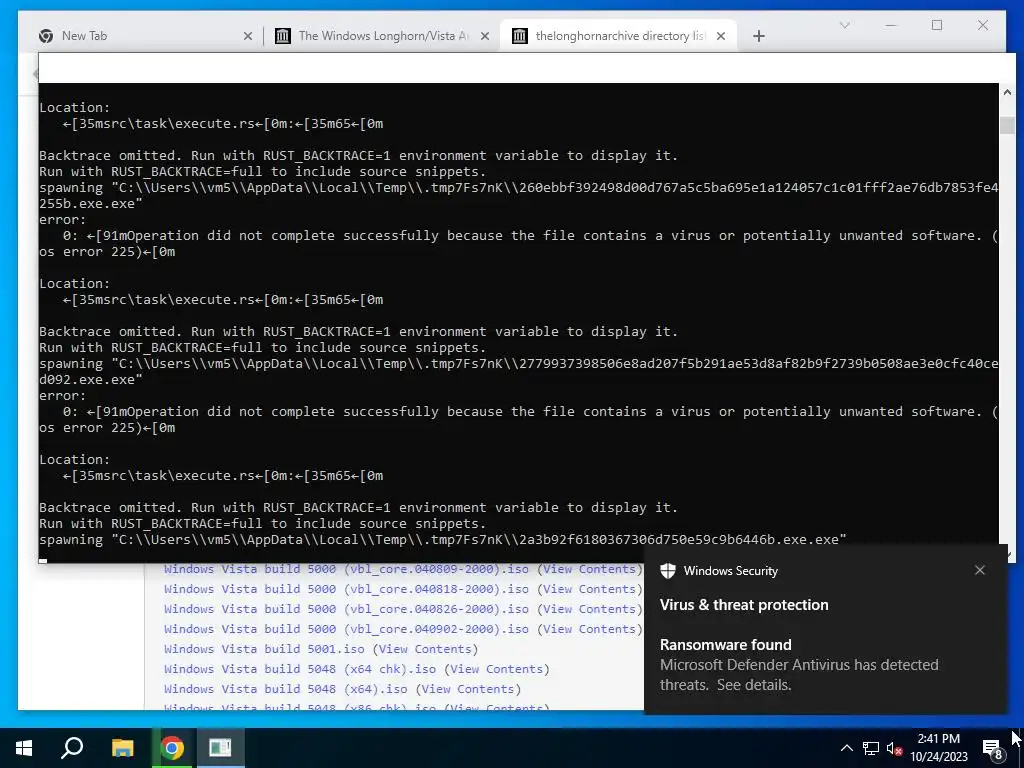
Task: Open Ransomware found notification details
Action: pyautogui.click(x=799, y=665)
